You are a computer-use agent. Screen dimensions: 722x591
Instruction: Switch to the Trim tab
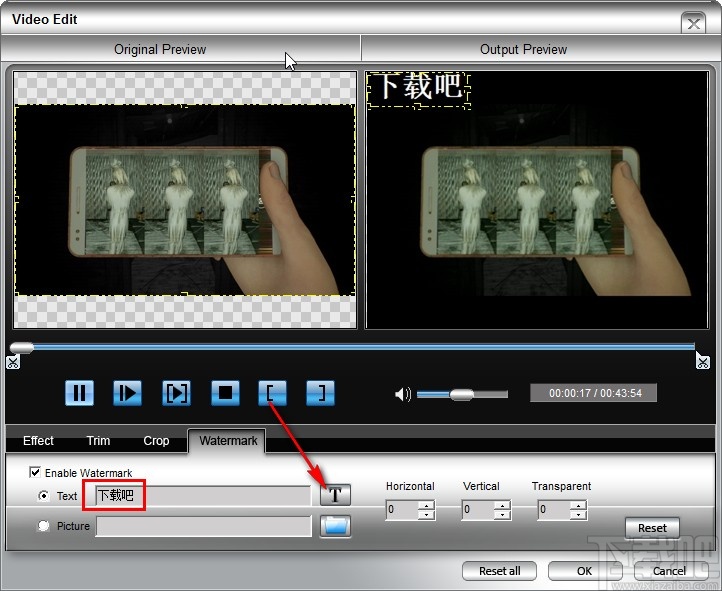[x=98, y=440]
